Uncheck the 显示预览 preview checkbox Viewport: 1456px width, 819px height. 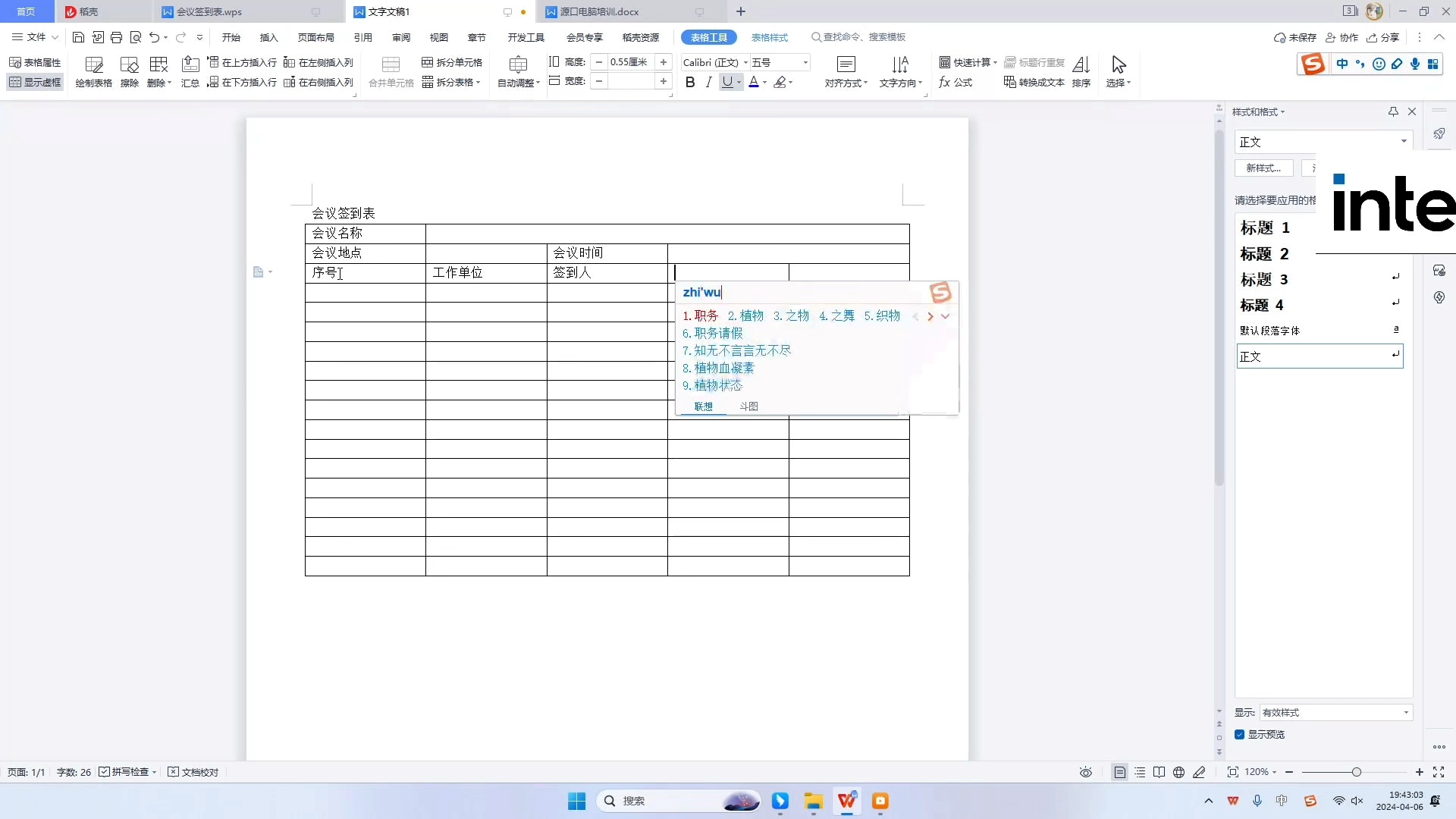pos(1241,734)
